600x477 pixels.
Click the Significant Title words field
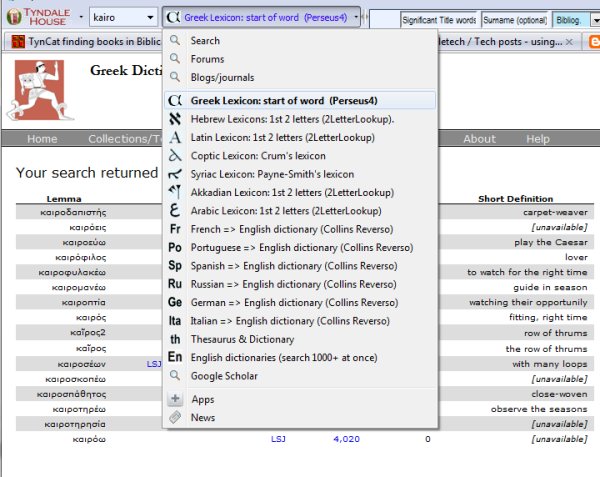pos(439,20)
